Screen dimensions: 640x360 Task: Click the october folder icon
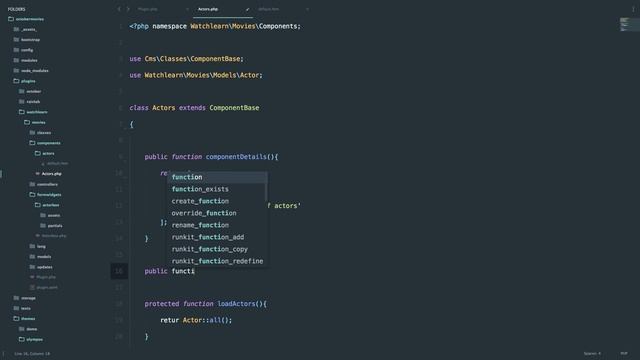pyautogui.click(x=22, y=91)
